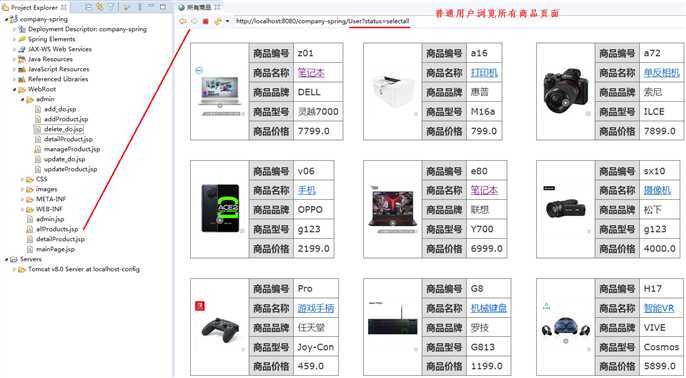Minimize the Project Explorer view
Image resolution: width=686 pixels, height=378 pixels.
pyautogui.click(x=151, y=6)
